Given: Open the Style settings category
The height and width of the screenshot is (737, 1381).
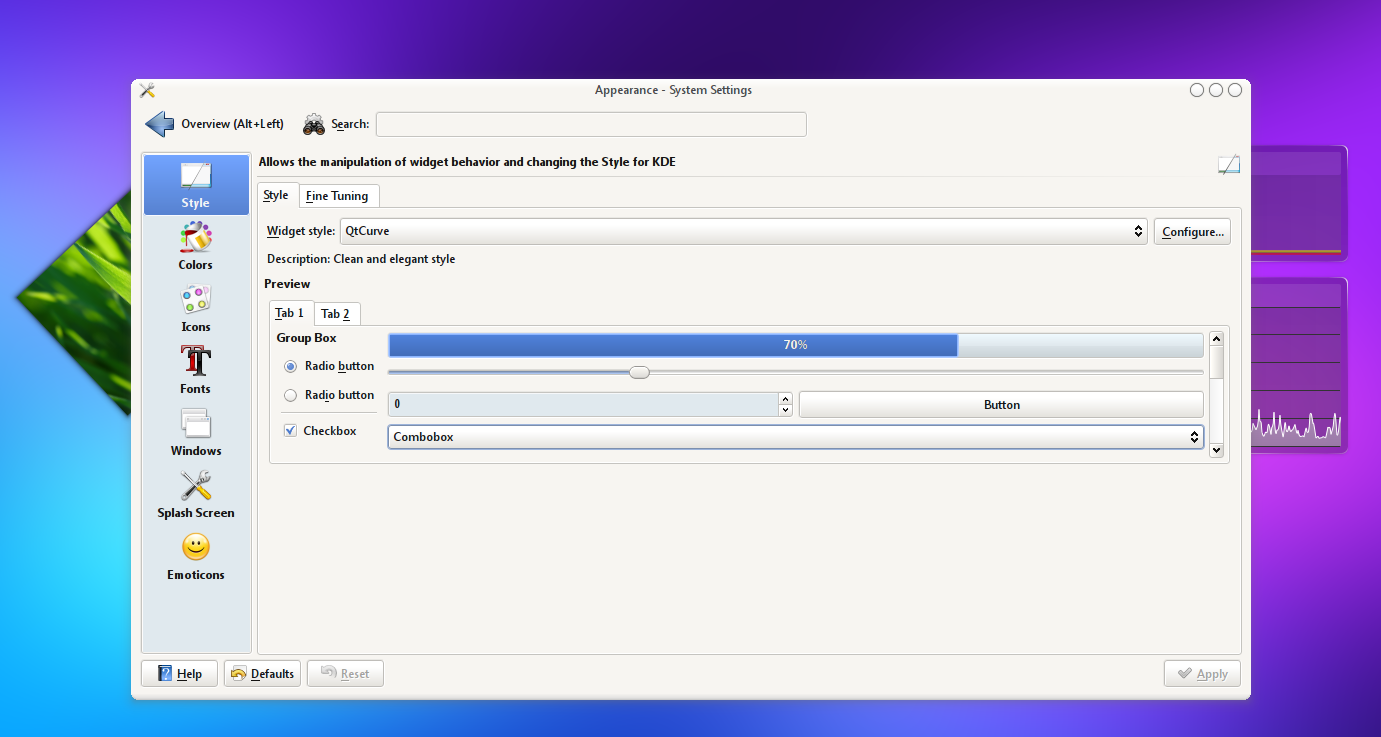Looking at the screenshot, I should 196,185.
